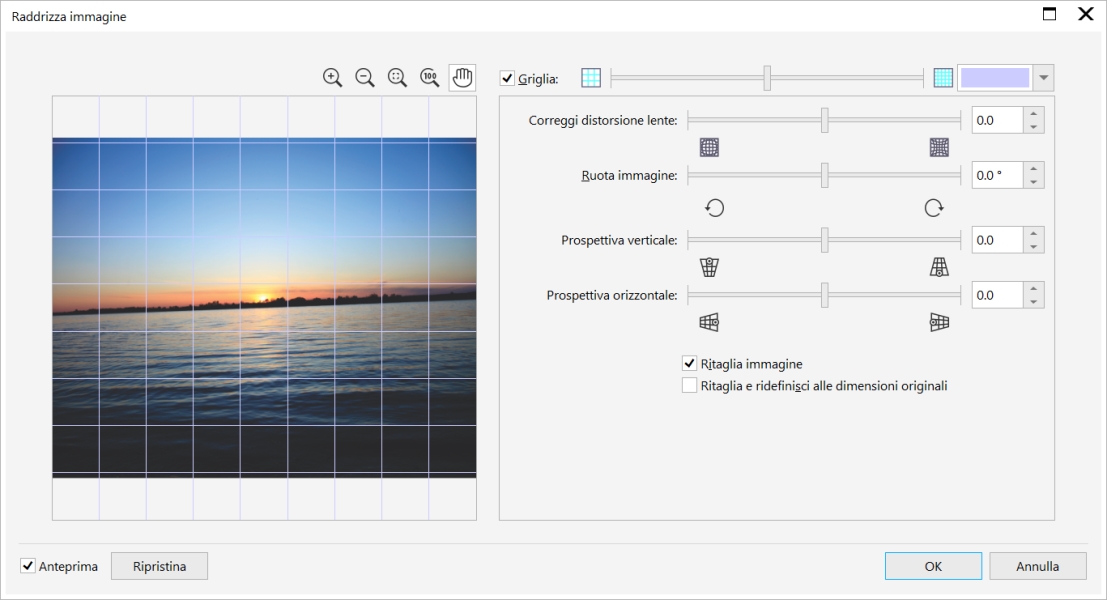
Task: Toggle the Anteprima checkbox
Action: coord(27,566)
